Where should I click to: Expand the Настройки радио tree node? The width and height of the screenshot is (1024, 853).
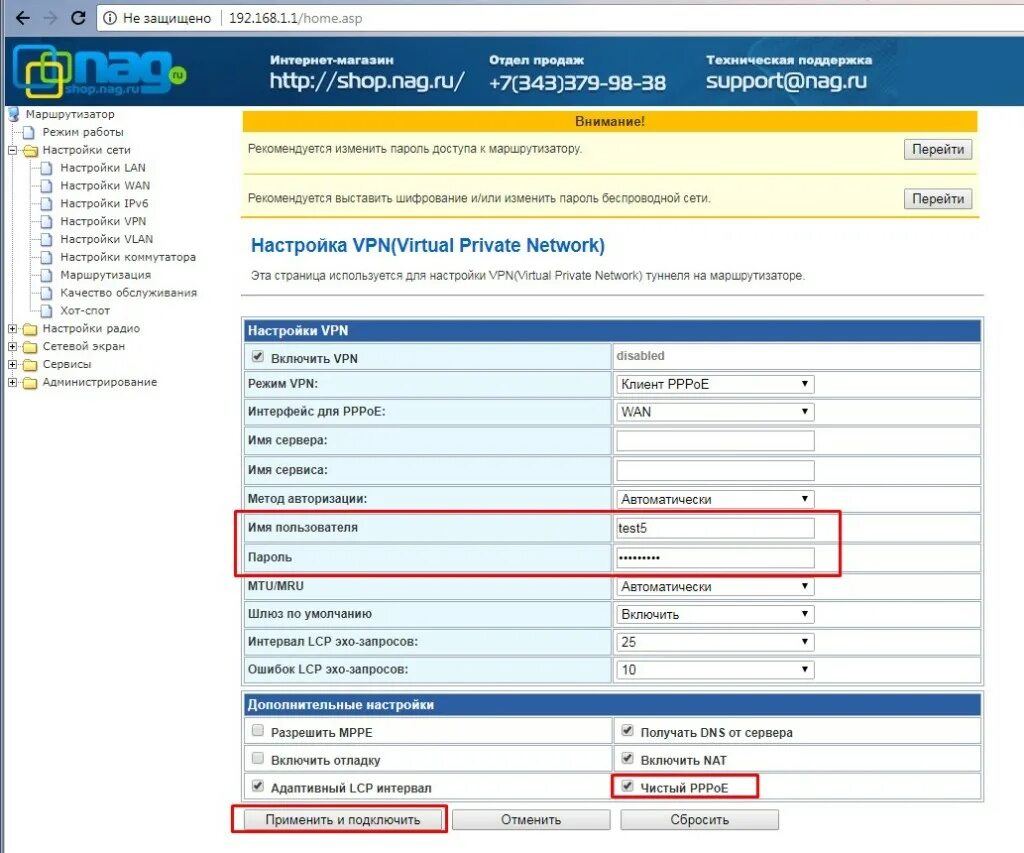(x=12, y=329)
